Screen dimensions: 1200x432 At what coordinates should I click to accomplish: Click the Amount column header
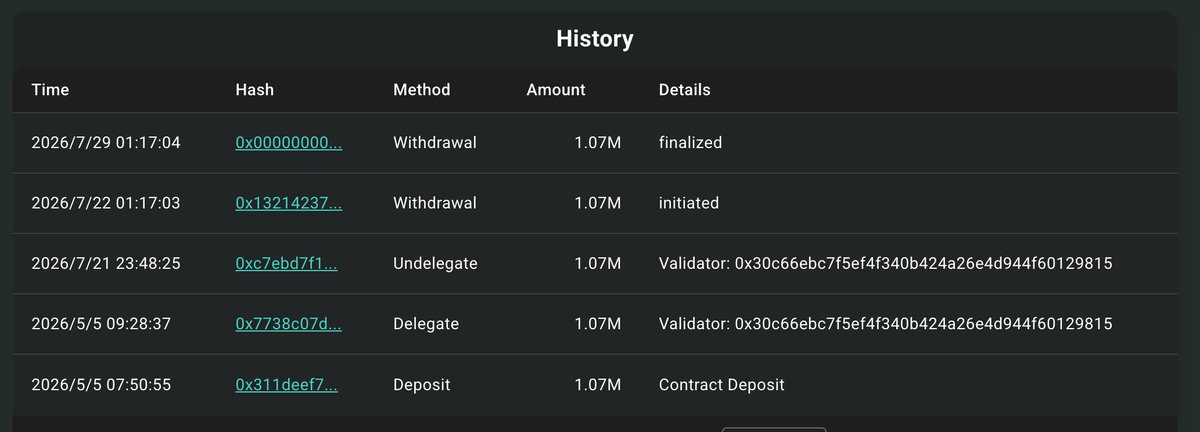pyautogui.click(x=556, y=90)
